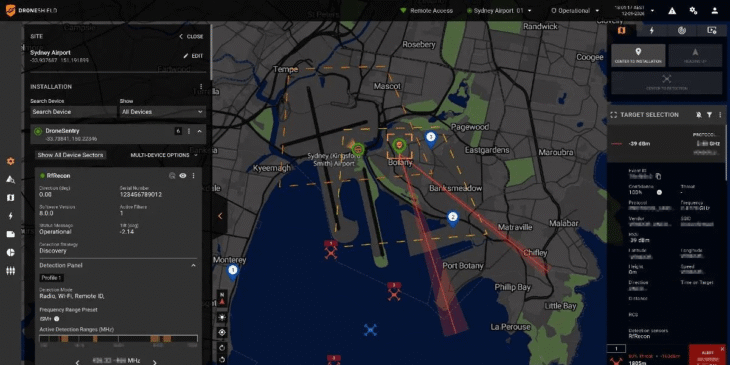730x365 pixels.
Task: Open system settings gears icon in top bar
Action: coord(693,11)
